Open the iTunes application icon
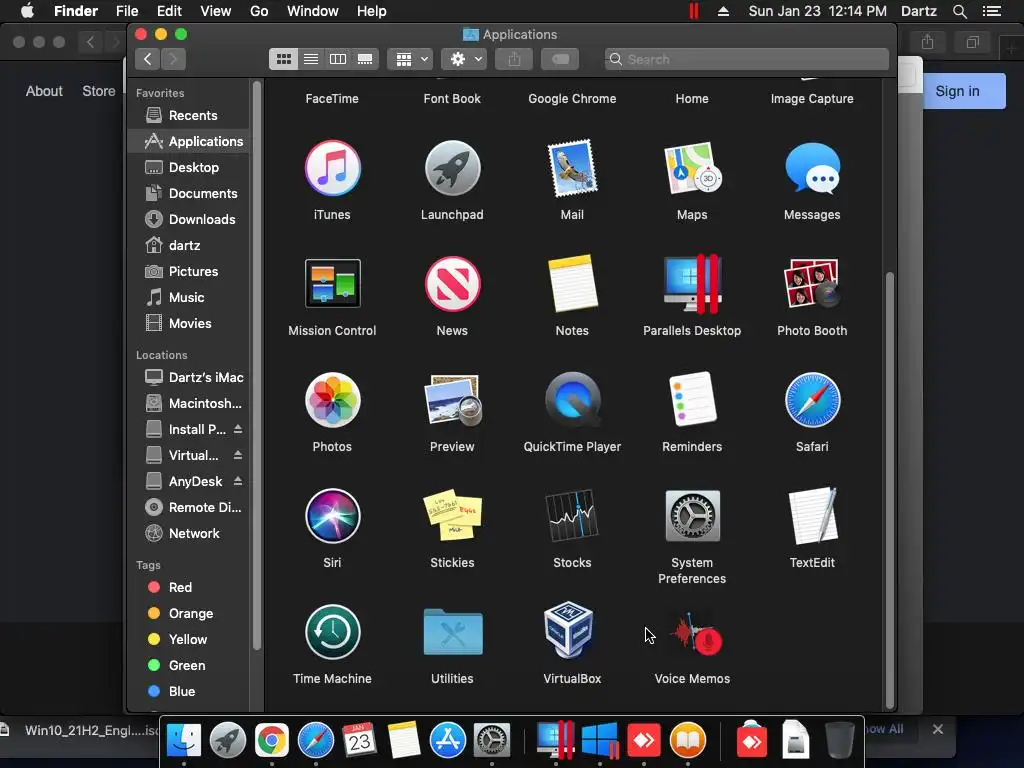This screenshot has height=768, width=1024. tap(332, 168)
